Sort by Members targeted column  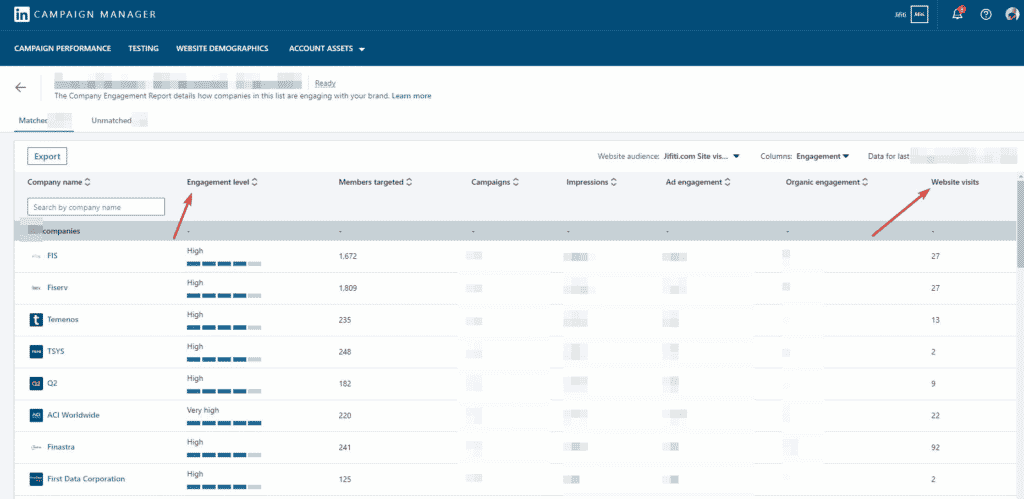click(x=409, y=182)
